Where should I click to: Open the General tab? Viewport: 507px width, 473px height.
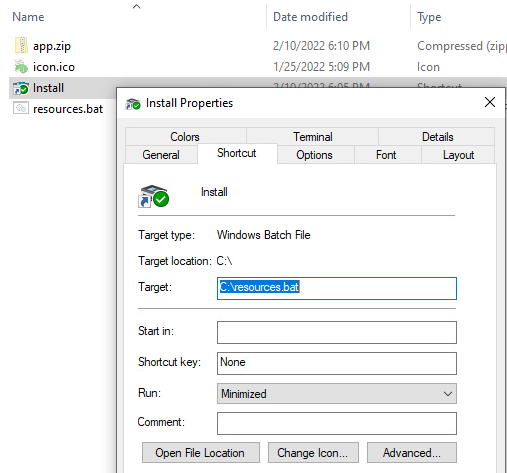(161, 155)
